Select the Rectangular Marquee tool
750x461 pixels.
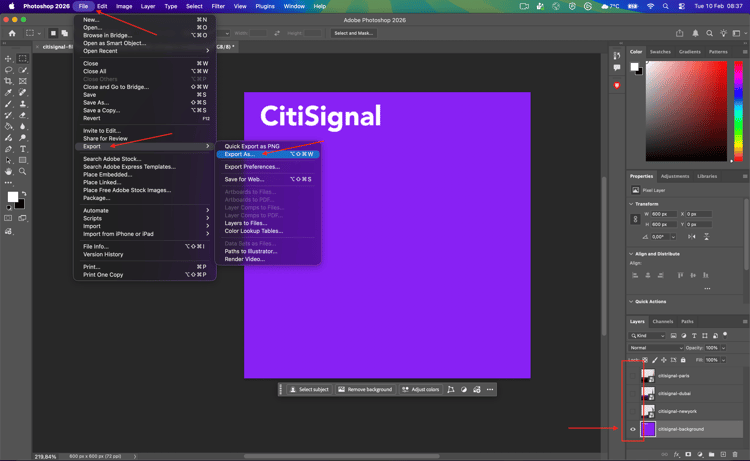pyautogui.click(x=22, y=59)
